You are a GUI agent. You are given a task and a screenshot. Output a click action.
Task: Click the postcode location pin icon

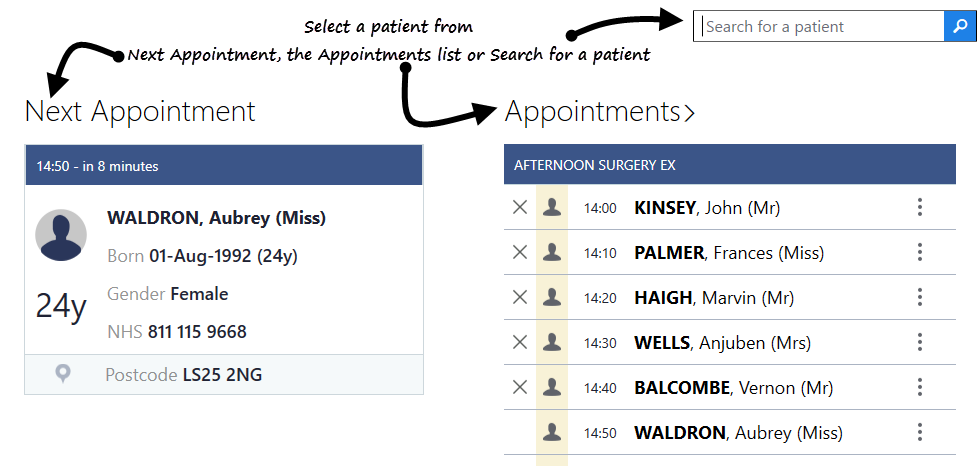click(x=63, y=374)
